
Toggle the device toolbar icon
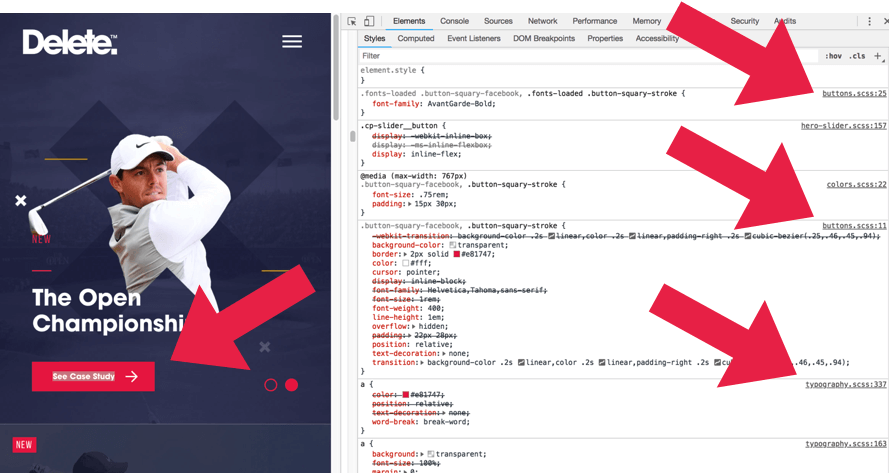pyautogui.click(x=369, y=21)
